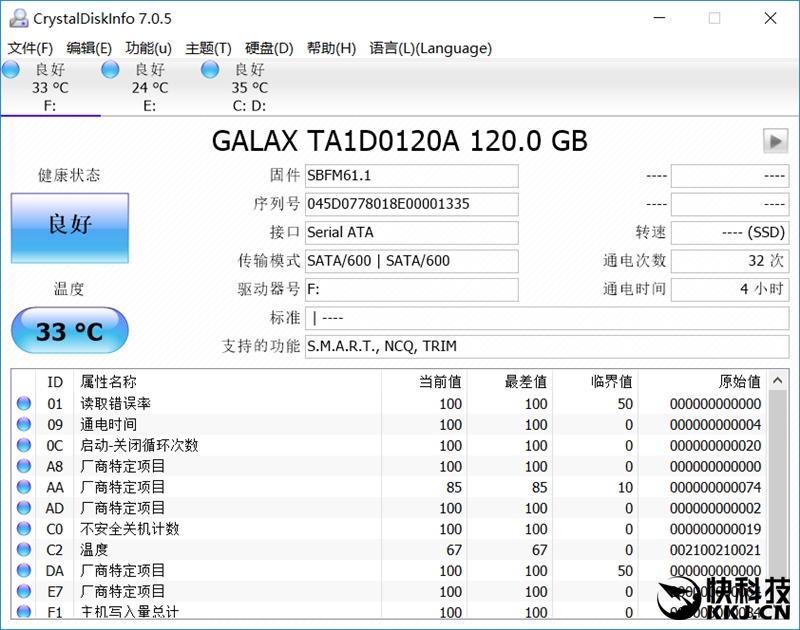The image size is (800, 630).
Task: Click raw value 000000000019
Action: click(715, 529)
